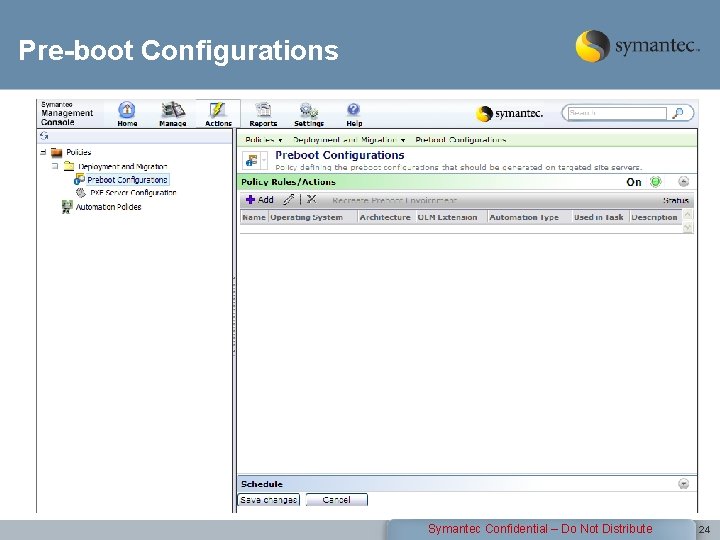The width and height of the screenshot is (720, 540).
Task: Collapse the Policies tree node
Action: click(x=43, y=152)
